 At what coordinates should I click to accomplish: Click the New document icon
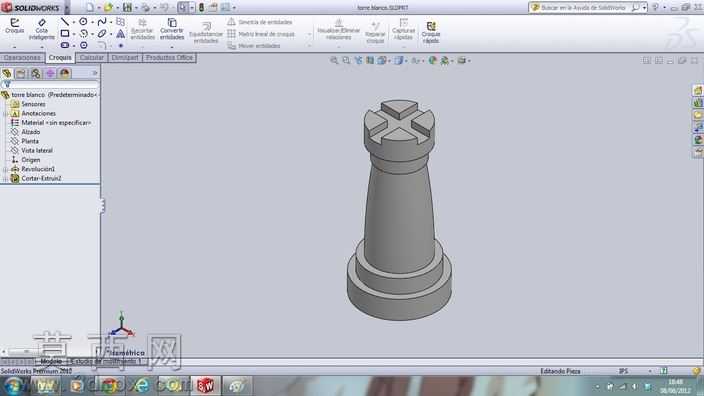(90, 7)
